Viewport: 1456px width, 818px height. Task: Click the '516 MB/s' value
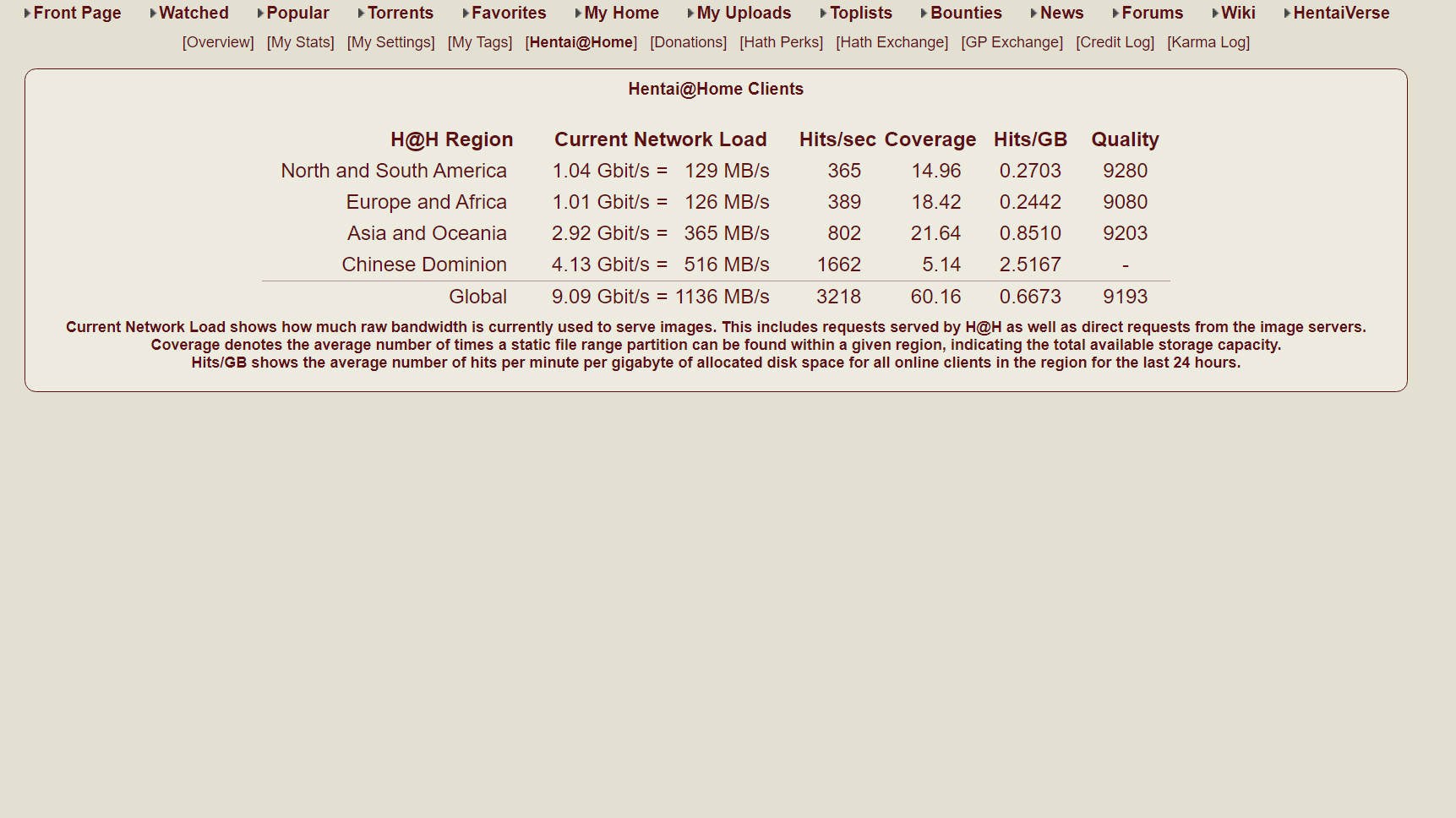(x=727, y=264)
